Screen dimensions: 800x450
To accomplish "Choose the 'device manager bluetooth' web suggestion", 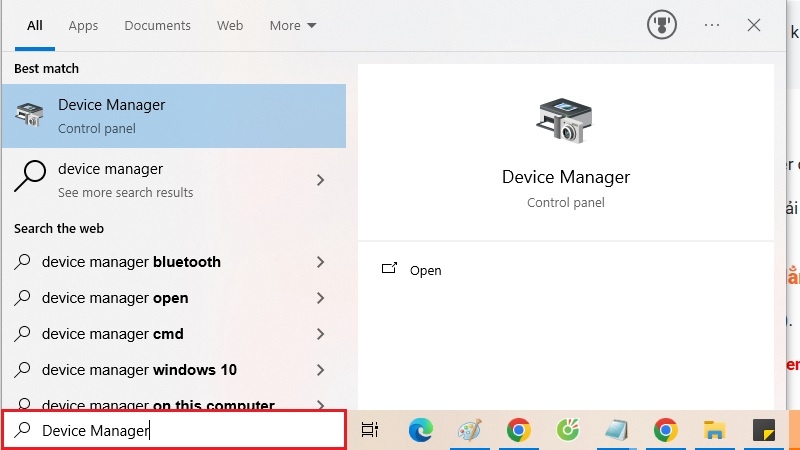I will [174, 262].
